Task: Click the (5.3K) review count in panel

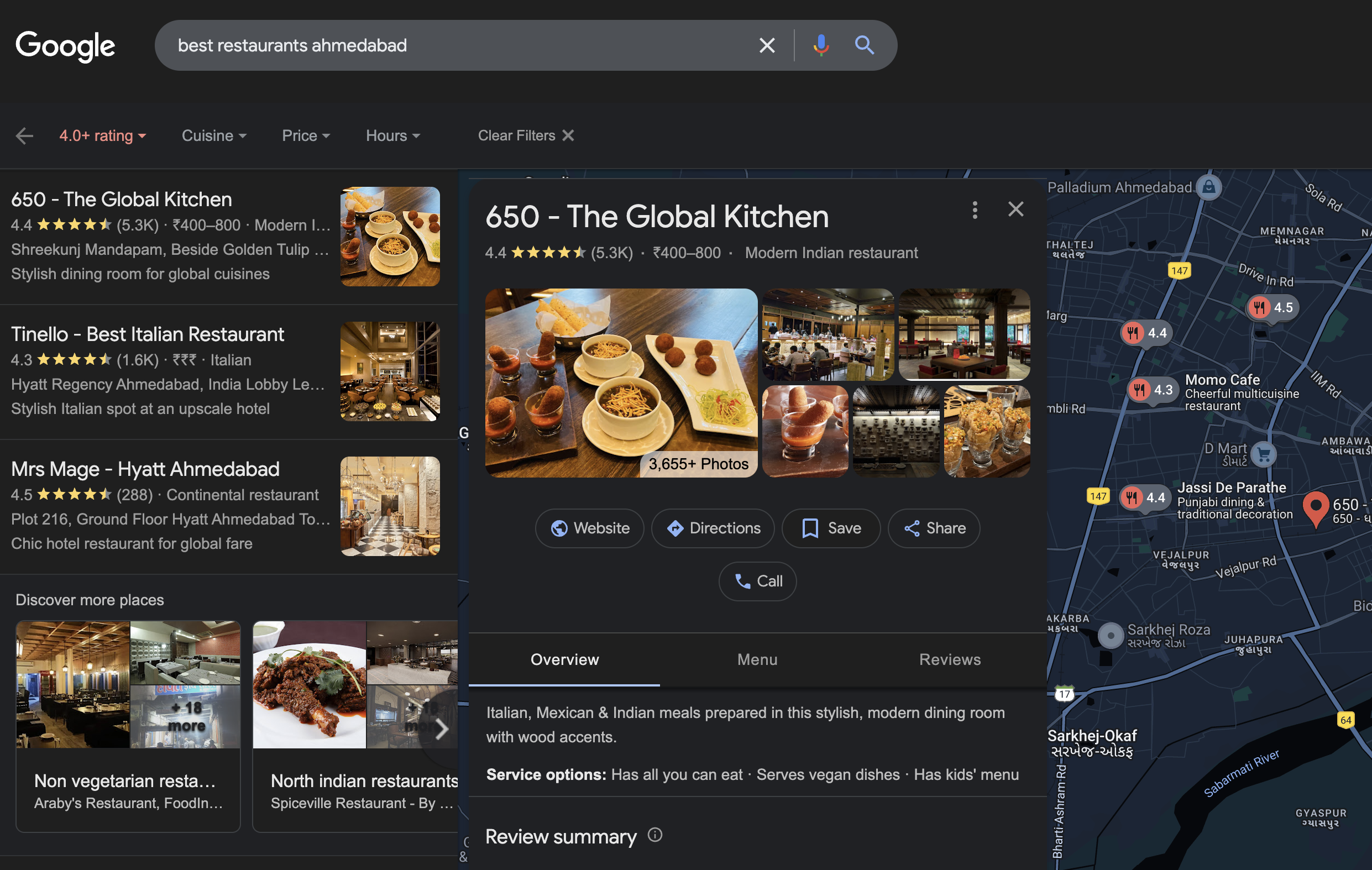Action: 611,253
